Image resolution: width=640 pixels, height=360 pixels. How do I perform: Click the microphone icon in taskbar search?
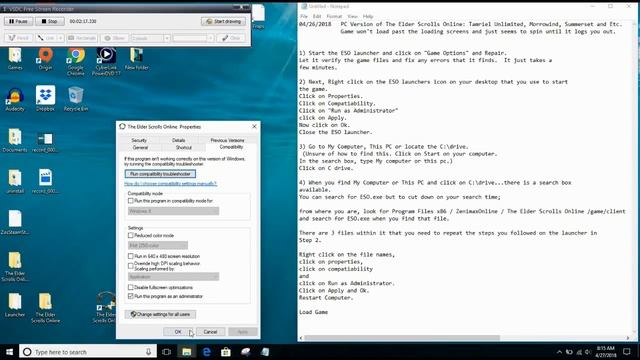(149, 351)
